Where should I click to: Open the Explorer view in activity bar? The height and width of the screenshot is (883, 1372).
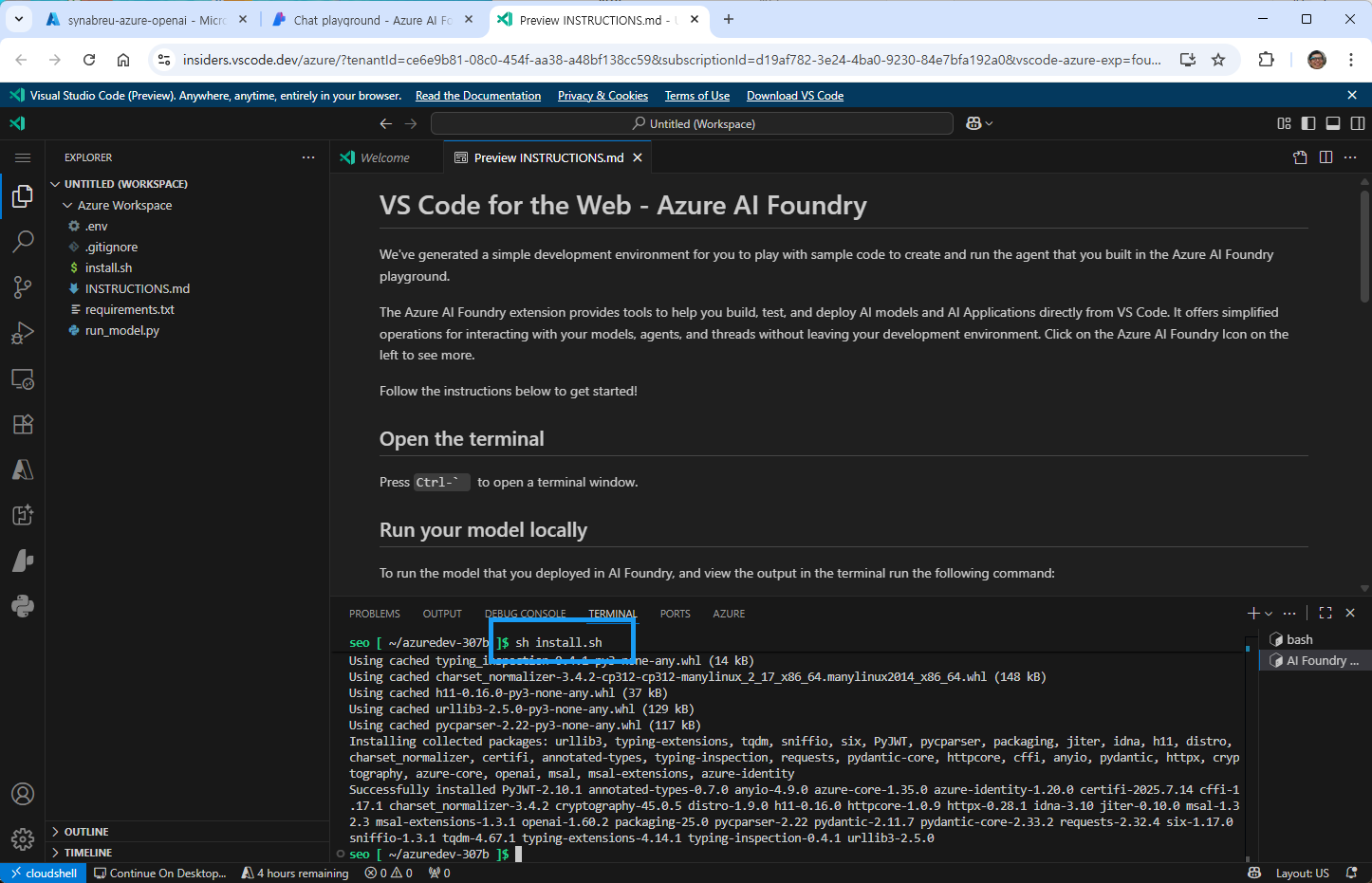[x=23, y=196]
